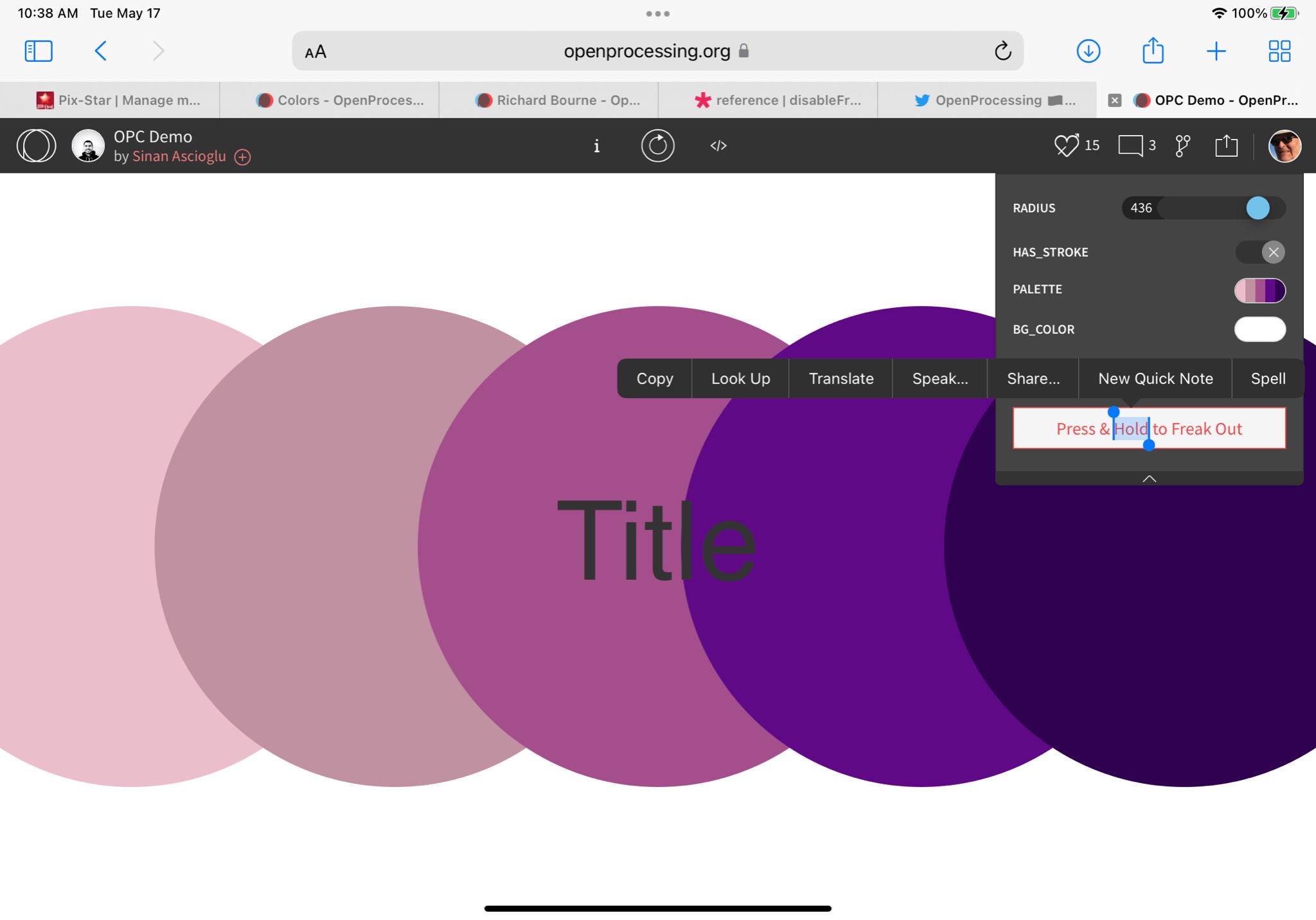Like the sketch using the heart icon

1066,145
